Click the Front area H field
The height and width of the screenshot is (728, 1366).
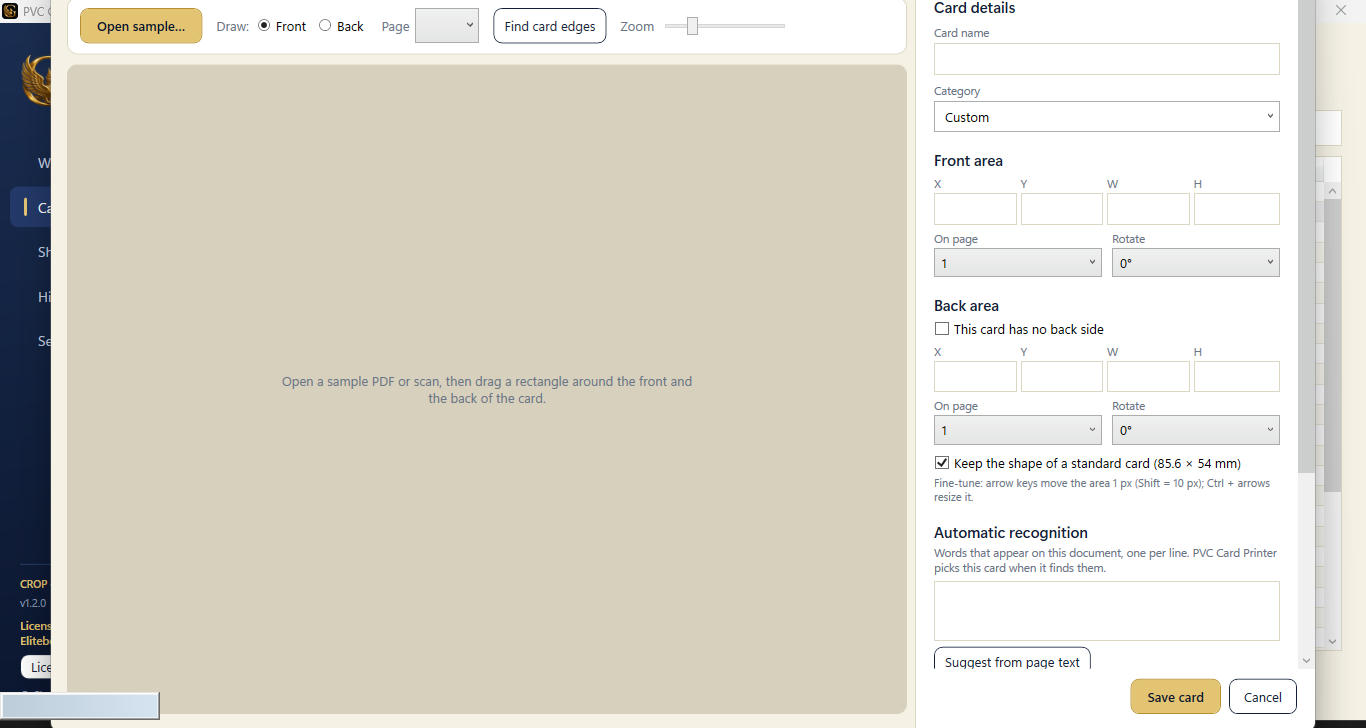(1237, 209)
